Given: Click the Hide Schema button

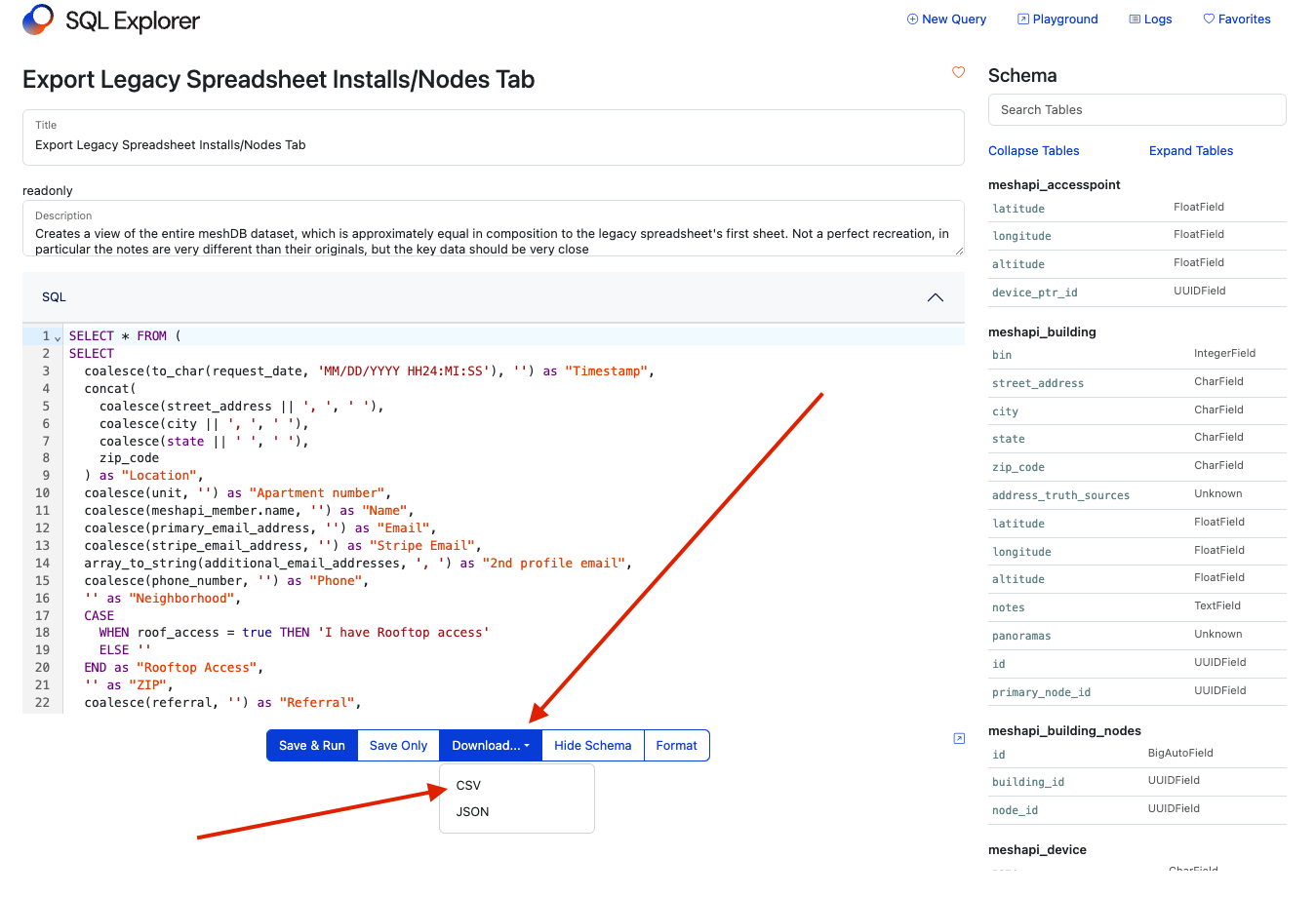Looking at the screenshot, I should 593,745.
